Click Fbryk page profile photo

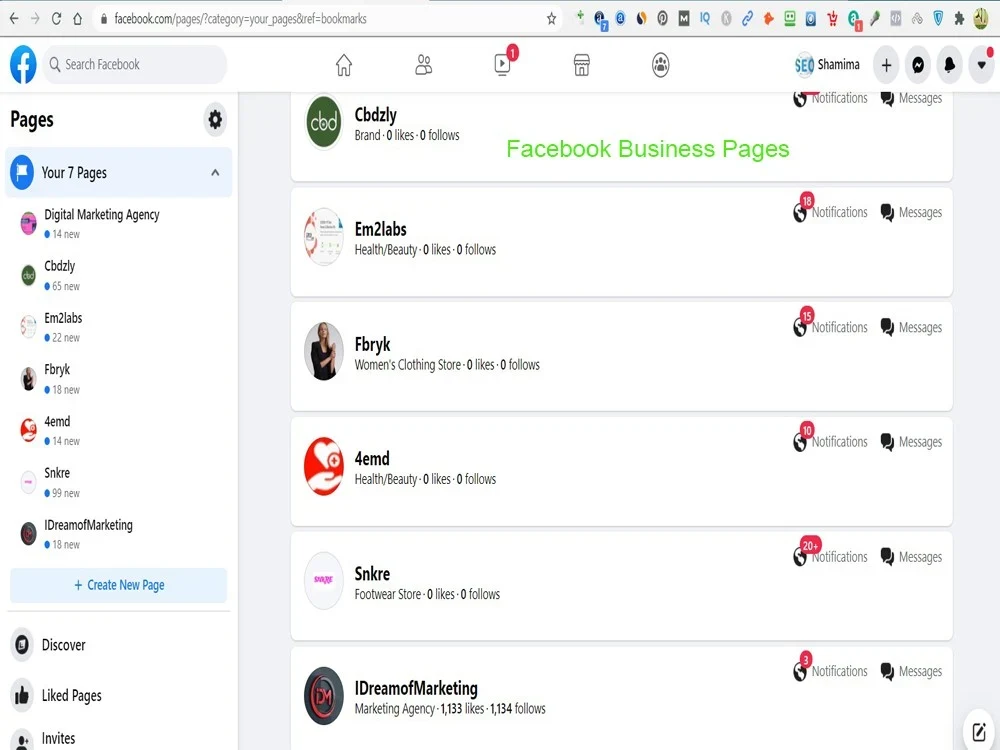324,351
